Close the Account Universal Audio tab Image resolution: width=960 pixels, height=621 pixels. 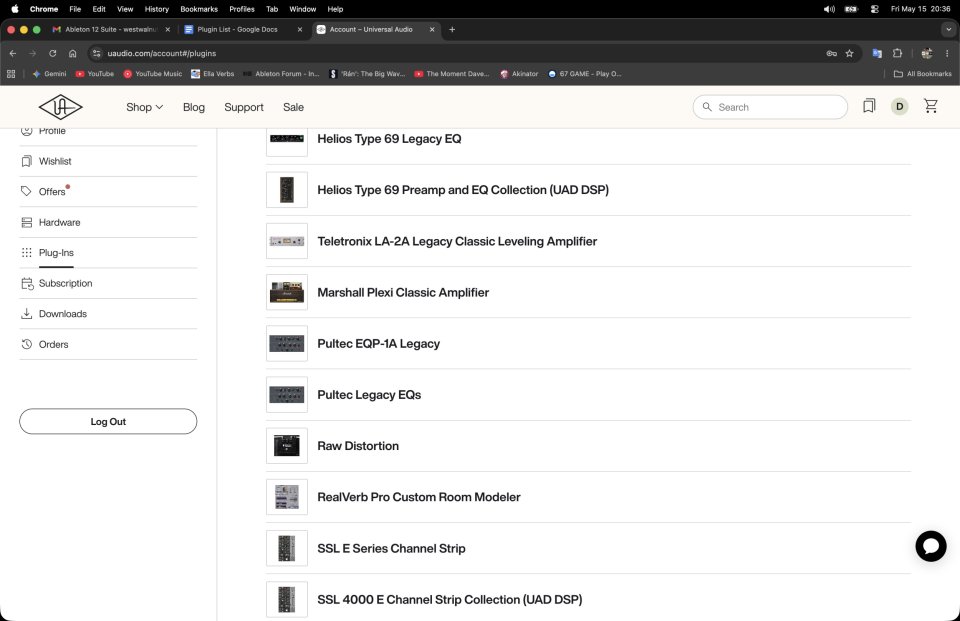click(x=432, y=29)
